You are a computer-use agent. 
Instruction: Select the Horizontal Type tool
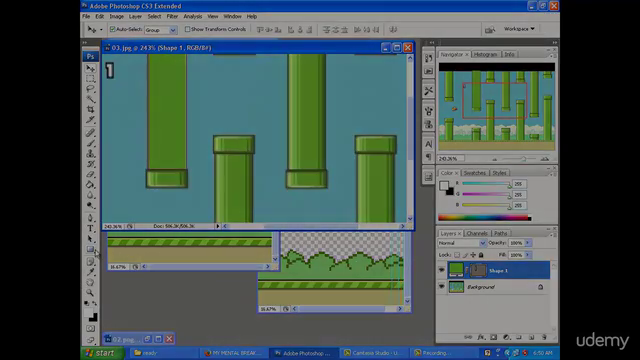[x=91, y=228]
